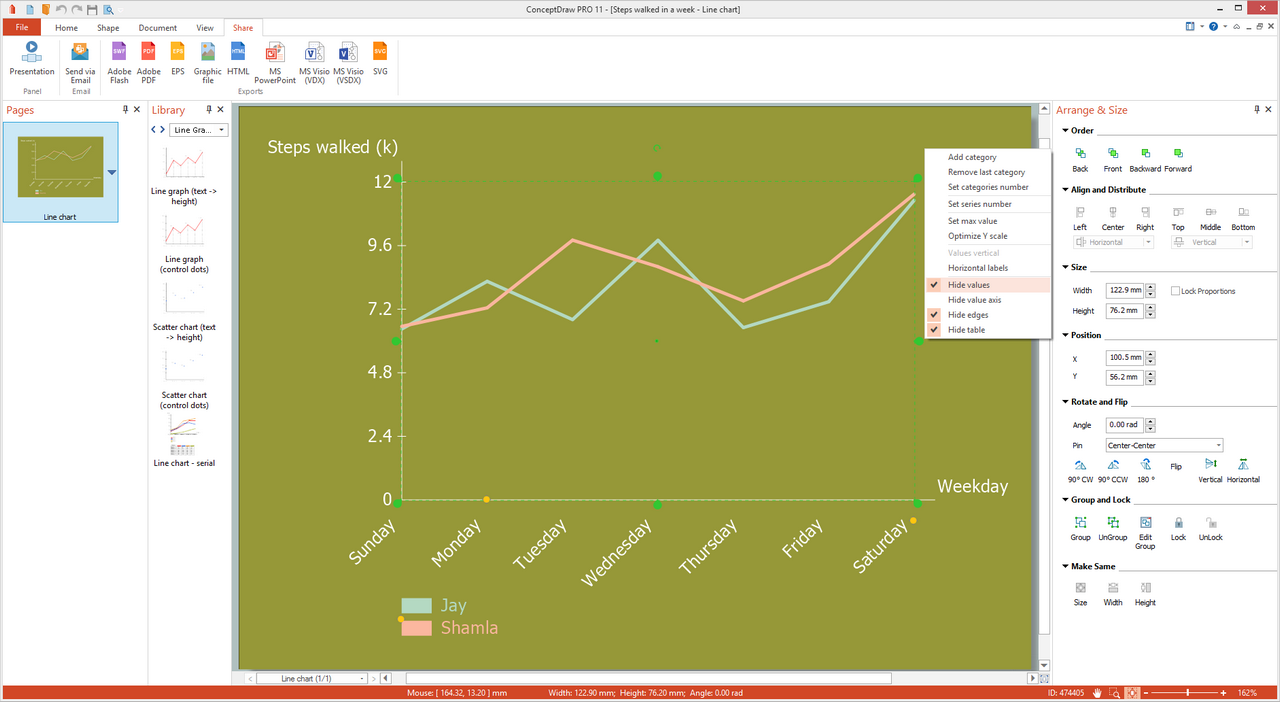Enable Lock Proportions checkbox

pyautogui.click(x=1176, y=291)
